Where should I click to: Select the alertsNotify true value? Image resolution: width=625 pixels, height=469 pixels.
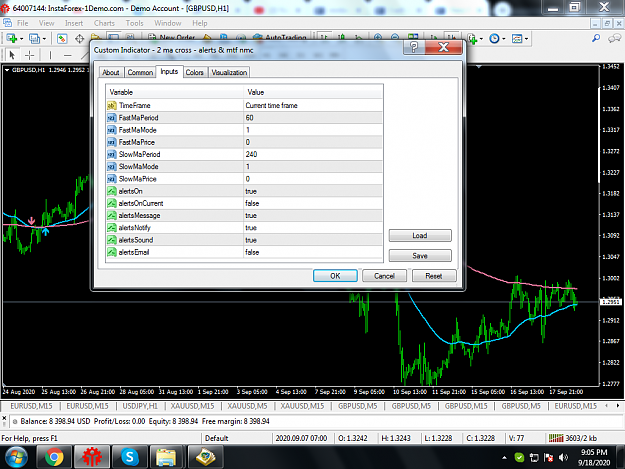coord(313,228)
